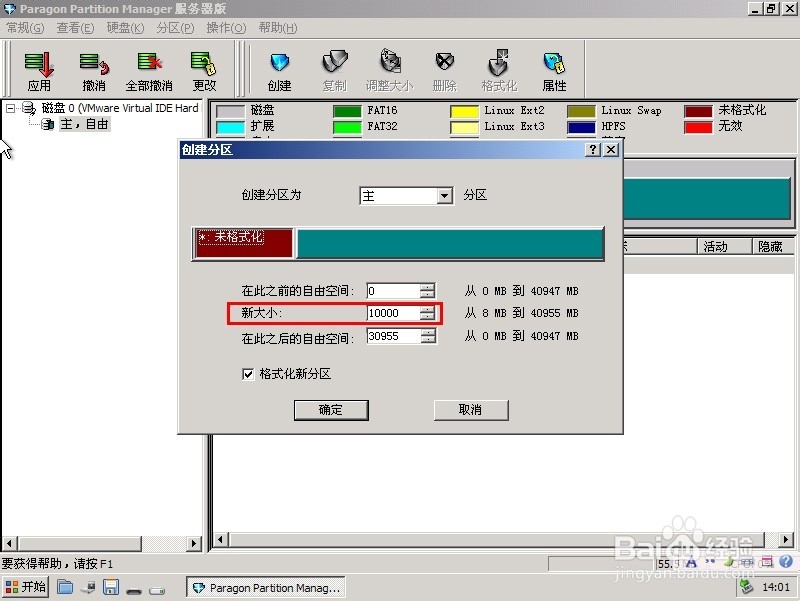This screenshot has height=601, width=800.
Task: Click the Copy (复制) partition icon
Action: point(335,70)
